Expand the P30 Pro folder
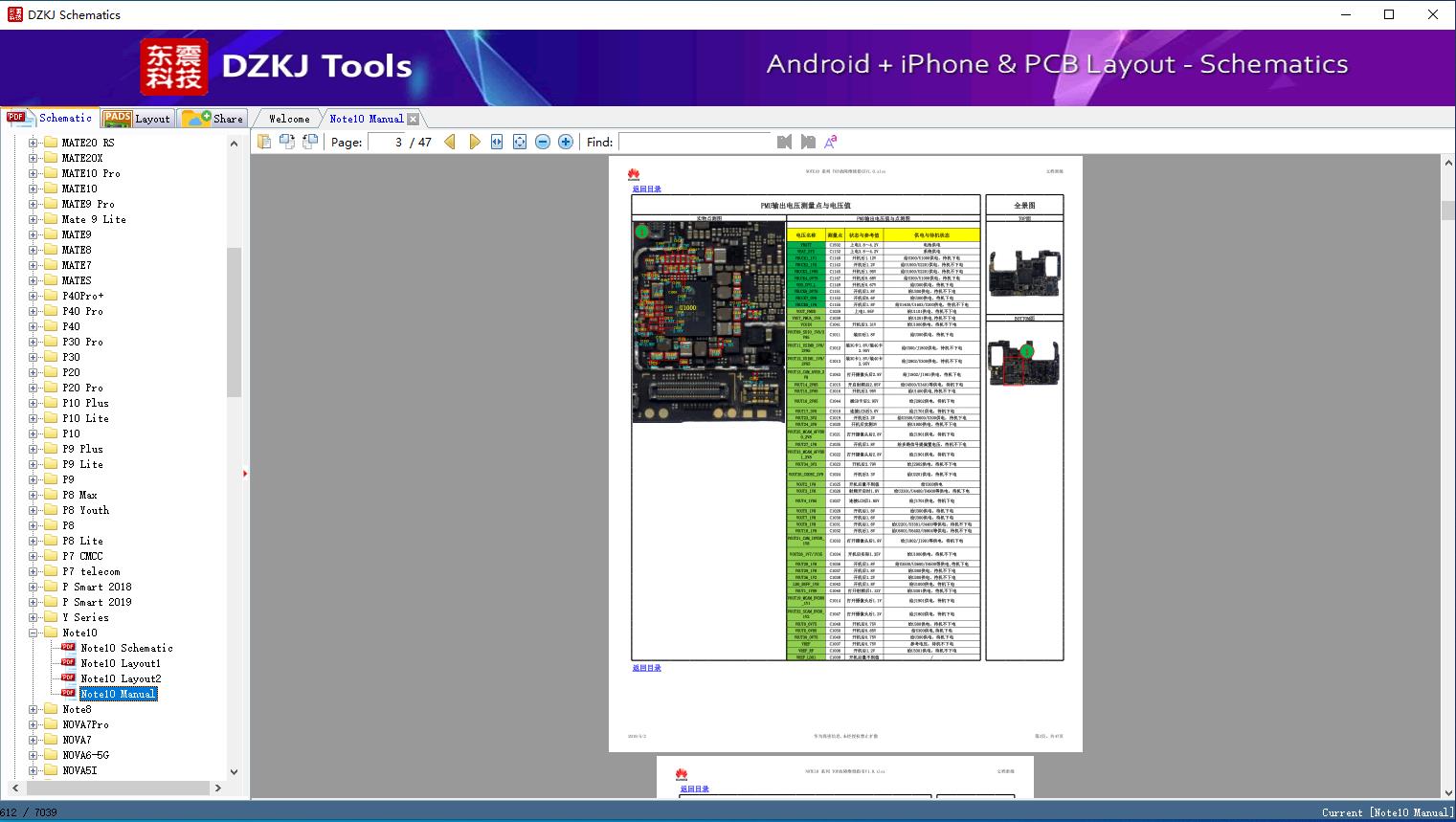The width and height of the screenshot is (1456, 822). pyautogui.click(x=34, y=342)
